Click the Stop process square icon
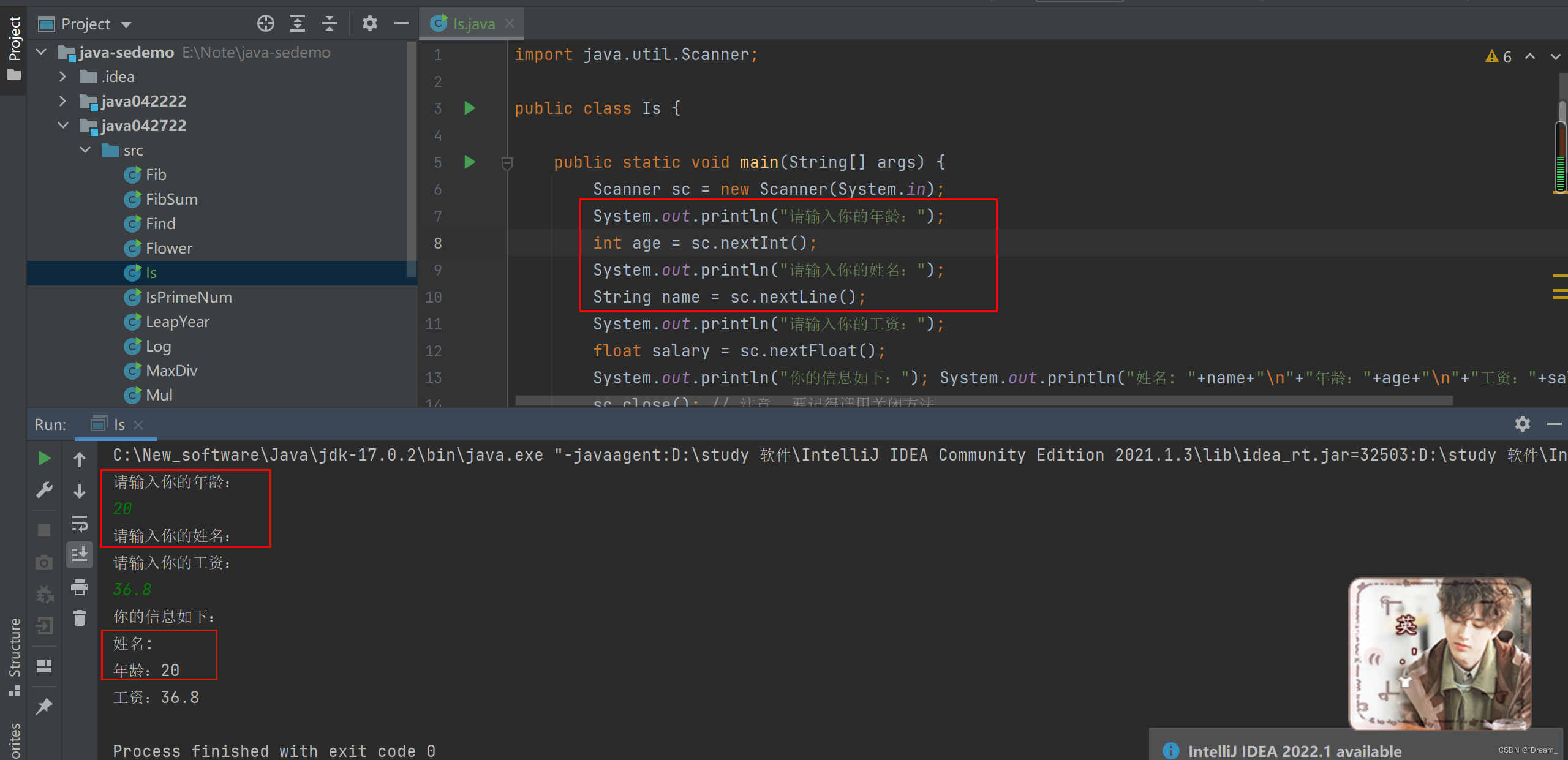The width and height of the screenshot is (1568, 760). tap(44, 530)
